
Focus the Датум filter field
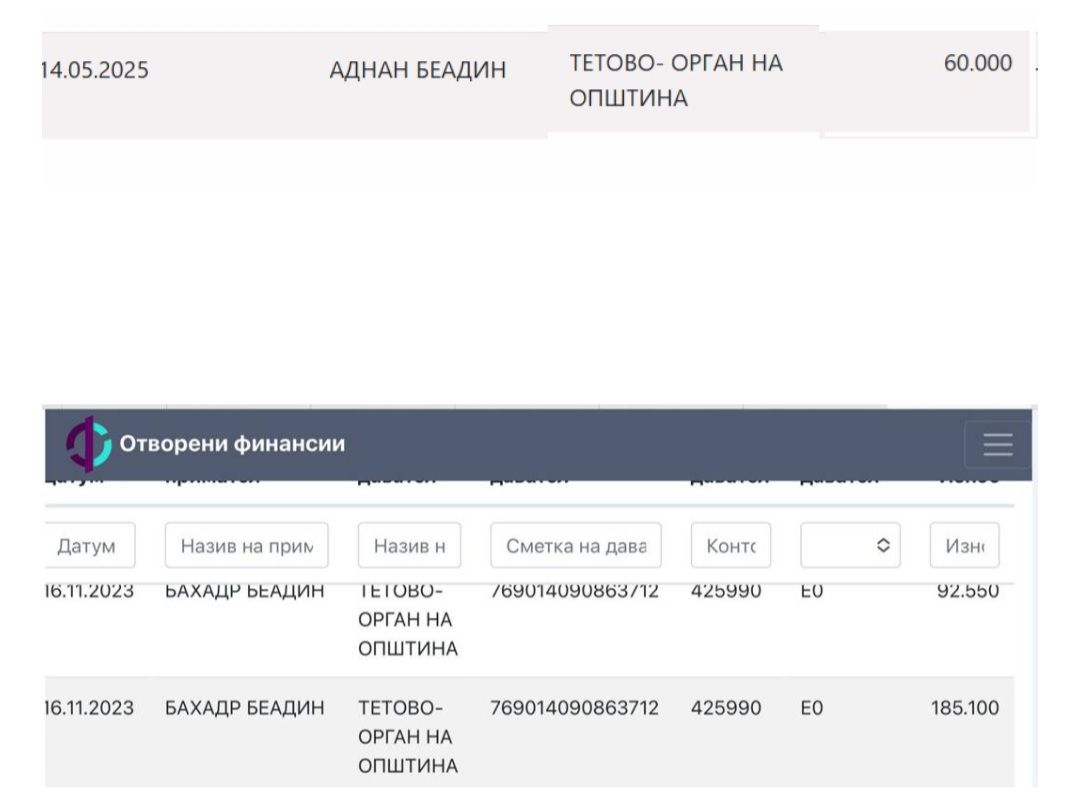89,546
